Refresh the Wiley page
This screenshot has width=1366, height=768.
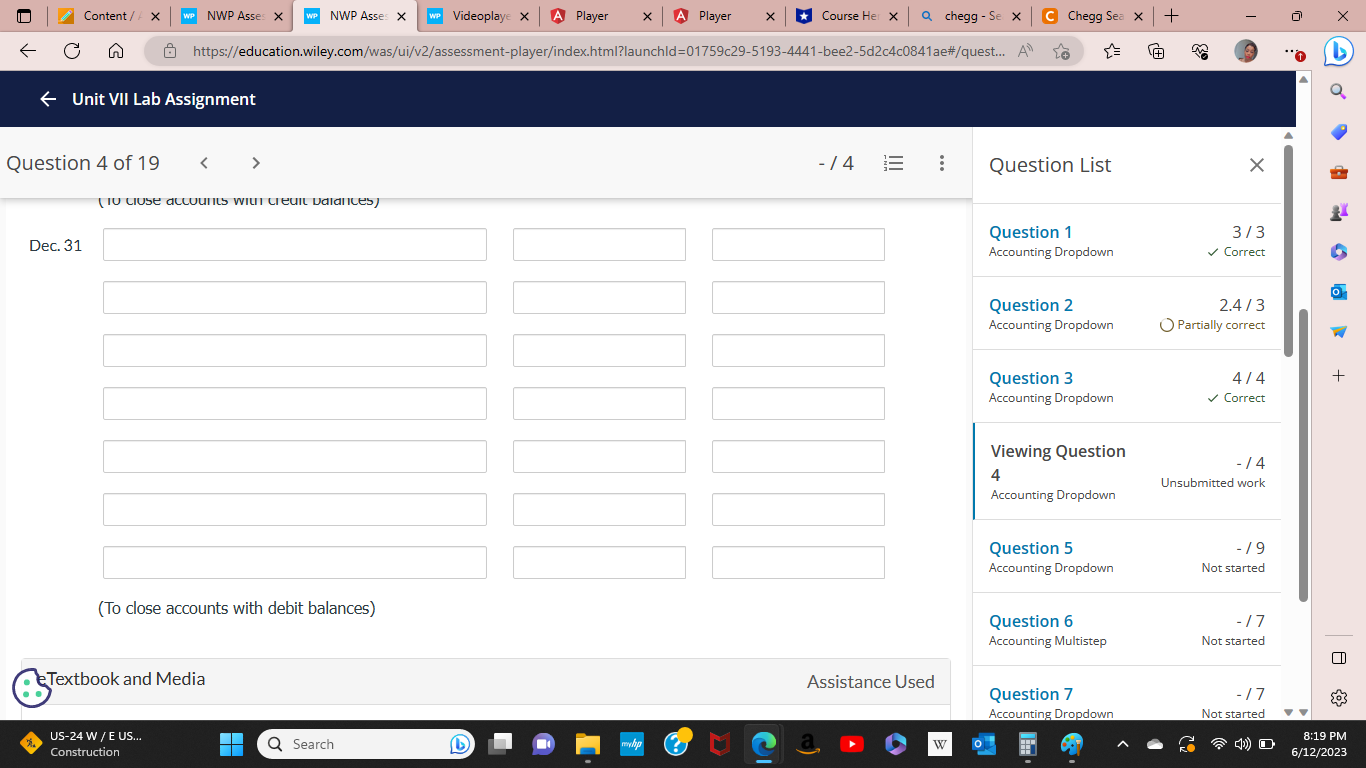point(72,51)
